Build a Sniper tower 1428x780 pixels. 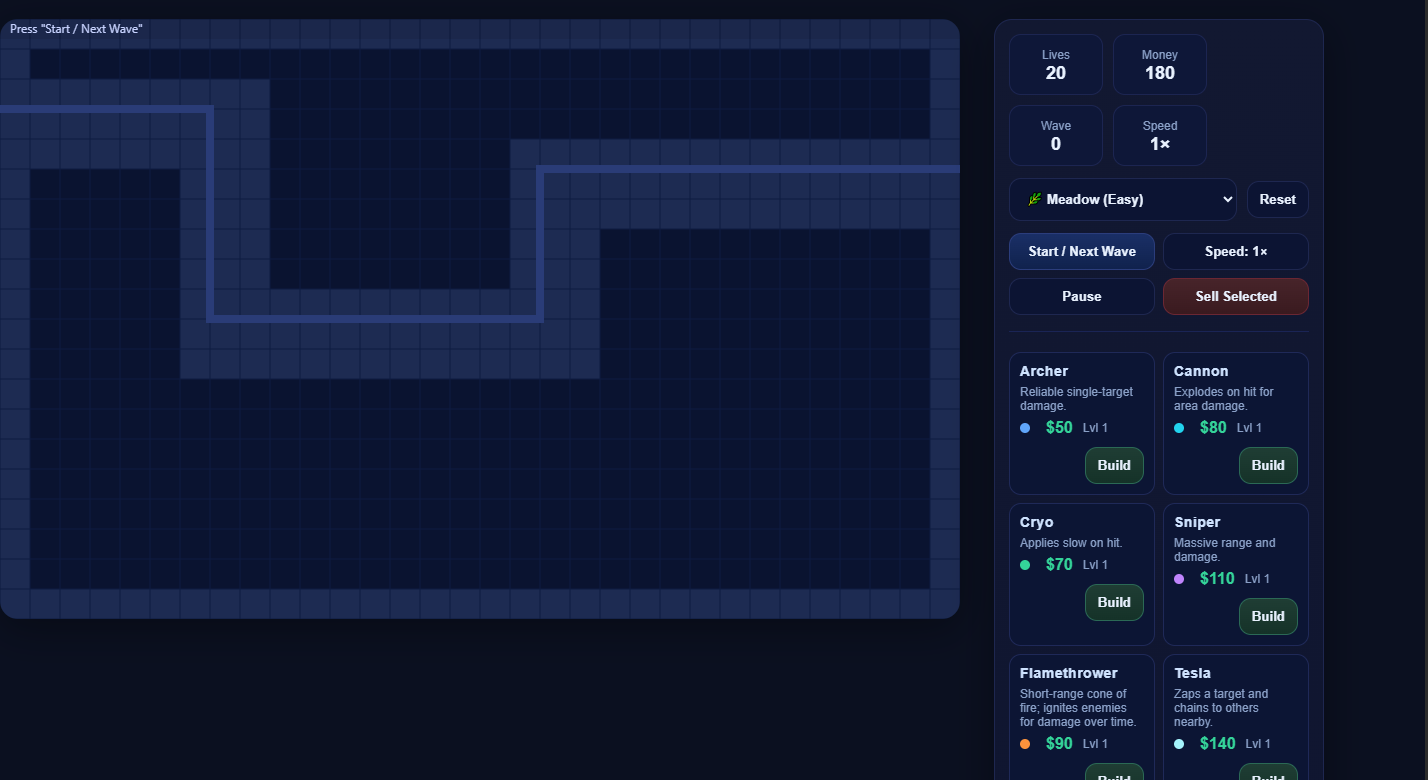[1267, 616]
